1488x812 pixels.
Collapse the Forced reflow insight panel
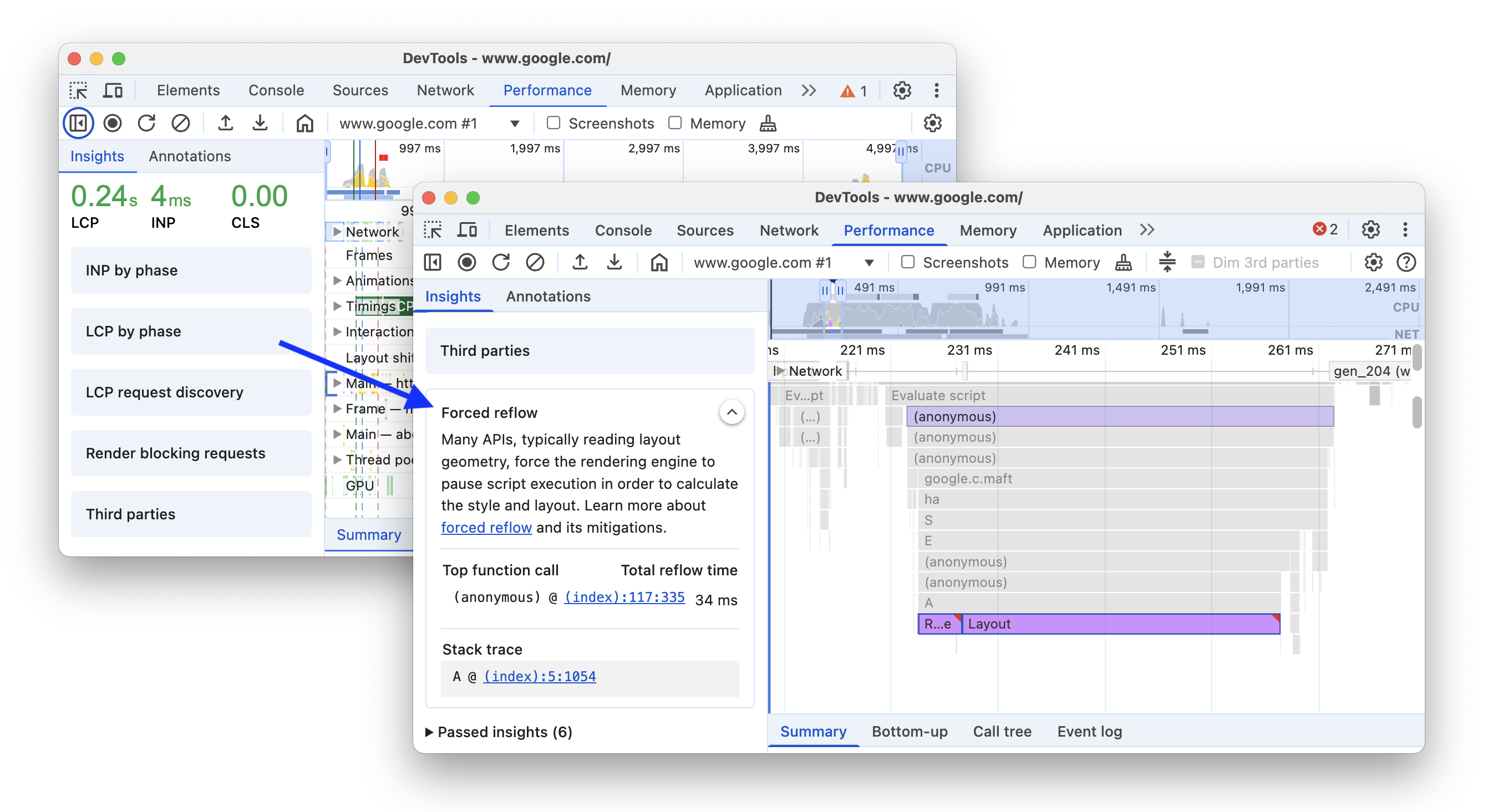731,412
